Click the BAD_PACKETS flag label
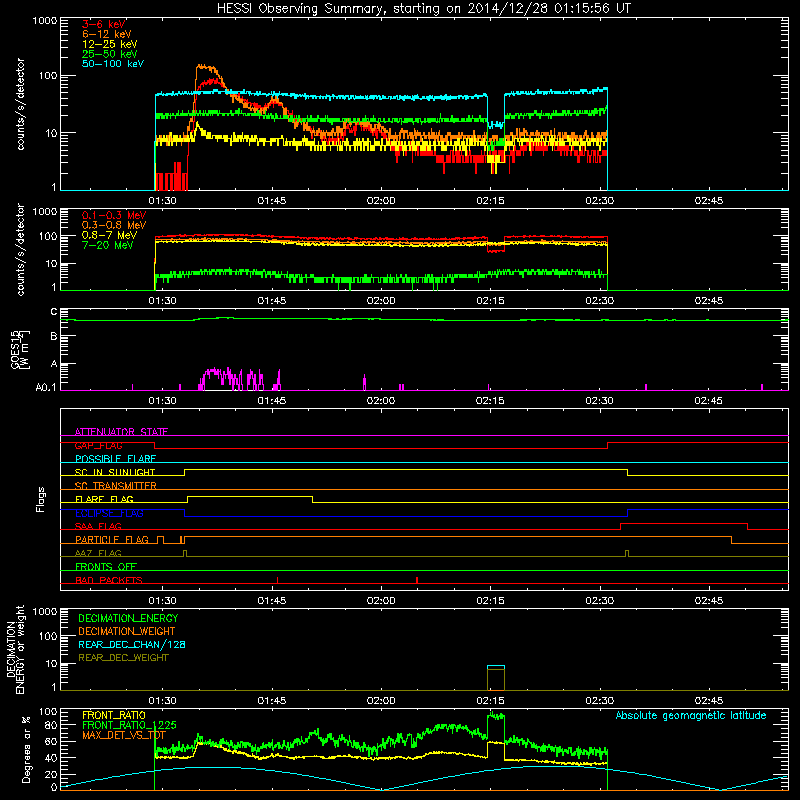Viewport: 800px width, 800px height. point(109,580)
